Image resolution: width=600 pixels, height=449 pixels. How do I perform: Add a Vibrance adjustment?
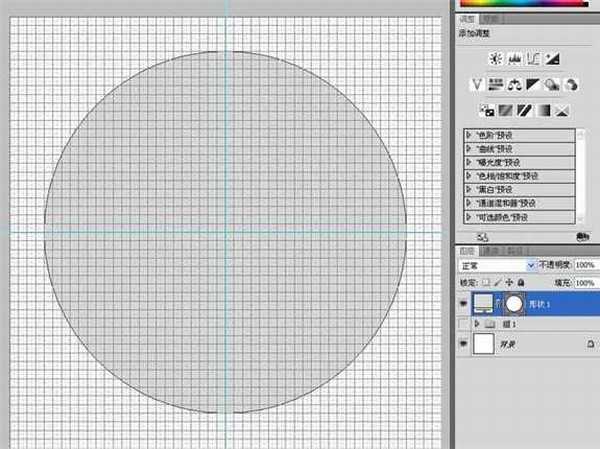(478, 85)
